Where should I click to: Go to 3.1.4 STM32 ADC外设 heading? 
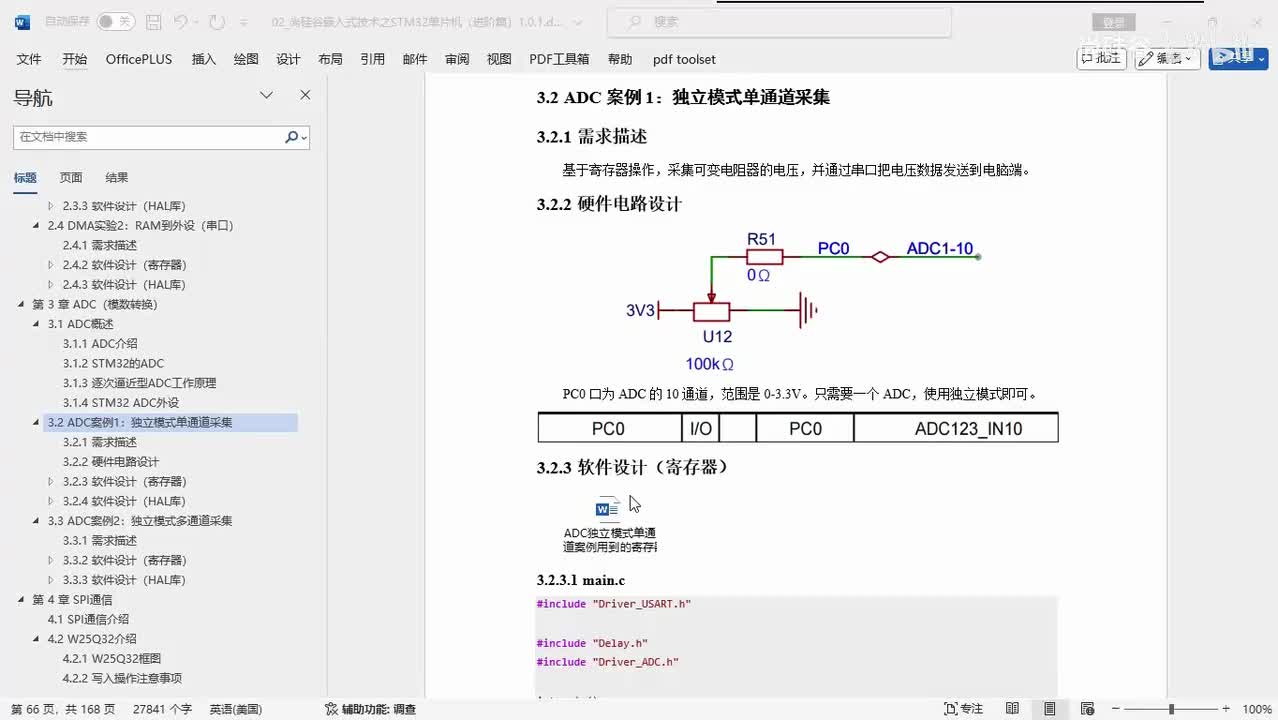[x=121, y=403]
